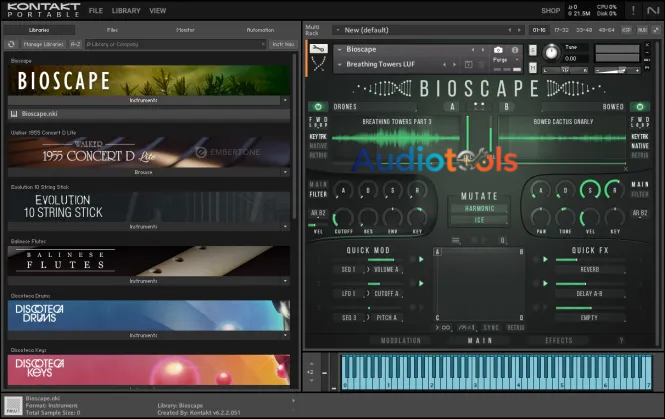
Task: Switch to the Files browser tab
Action: (x=112, y=30)
